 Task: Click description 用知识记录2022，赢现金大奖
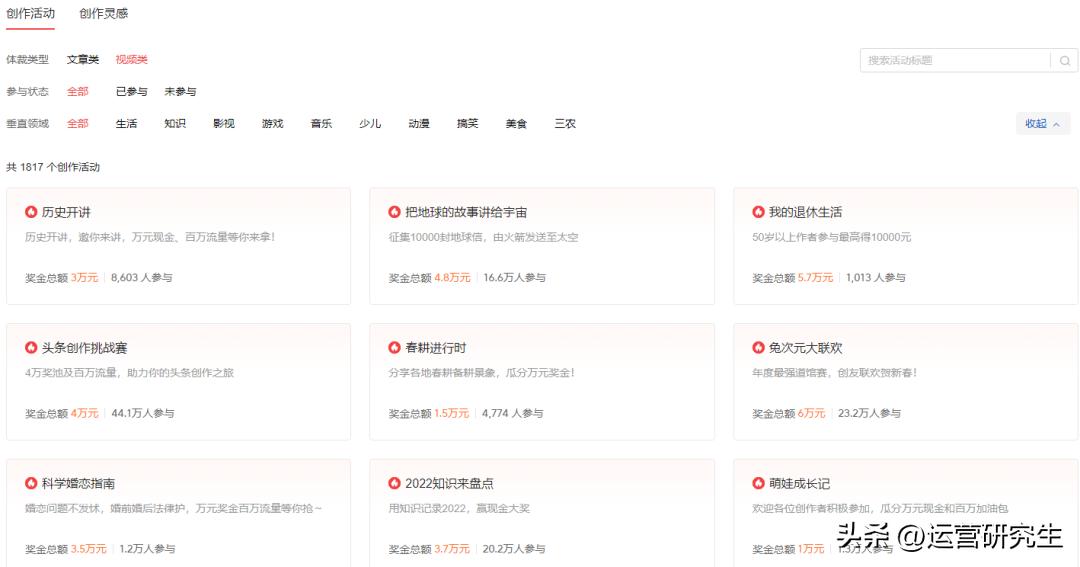pyautogui.click(x=459, y=508)
